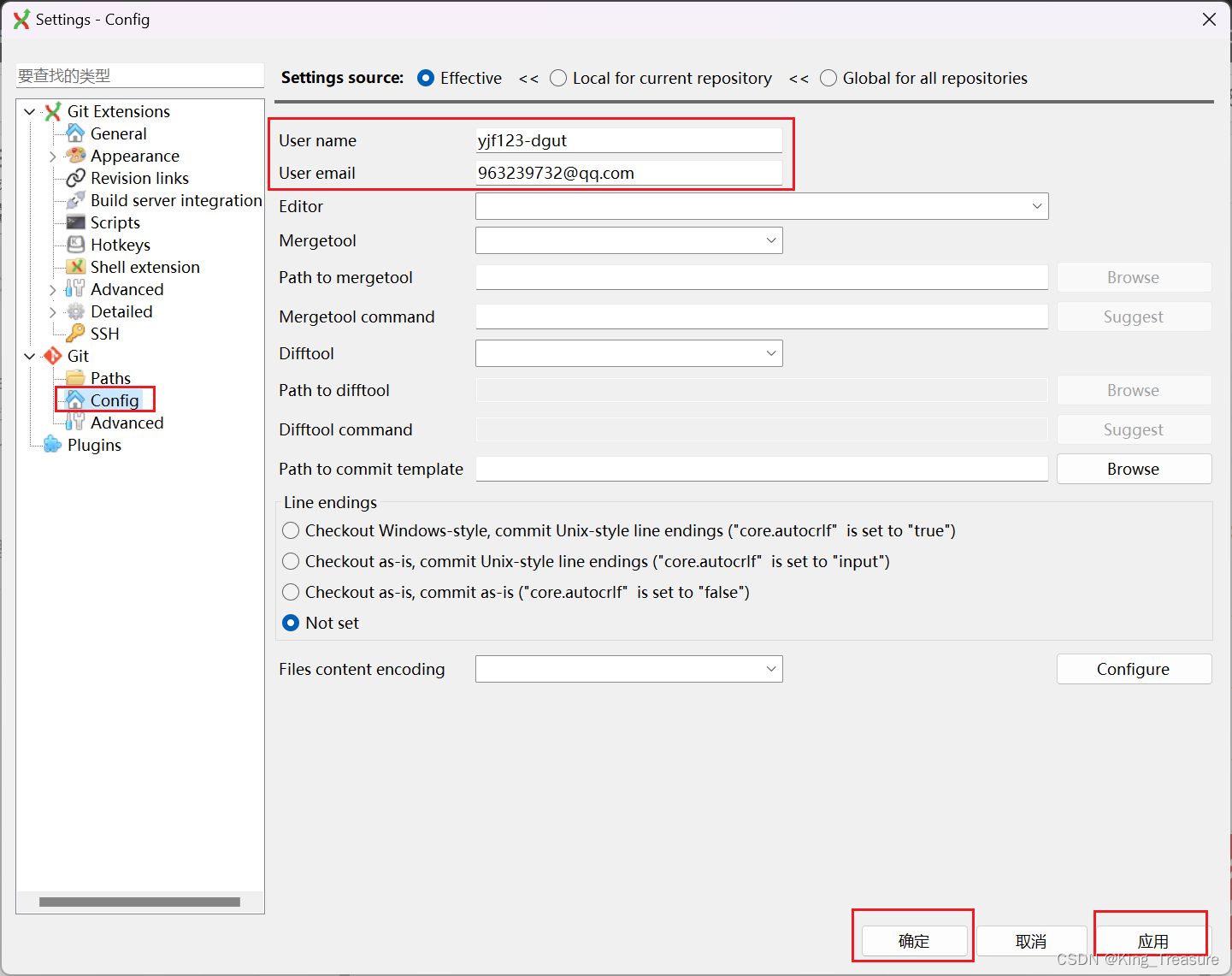This screenshot has height=976, width=1232.
Task: Click the User email field
Action: coord(628,173)
